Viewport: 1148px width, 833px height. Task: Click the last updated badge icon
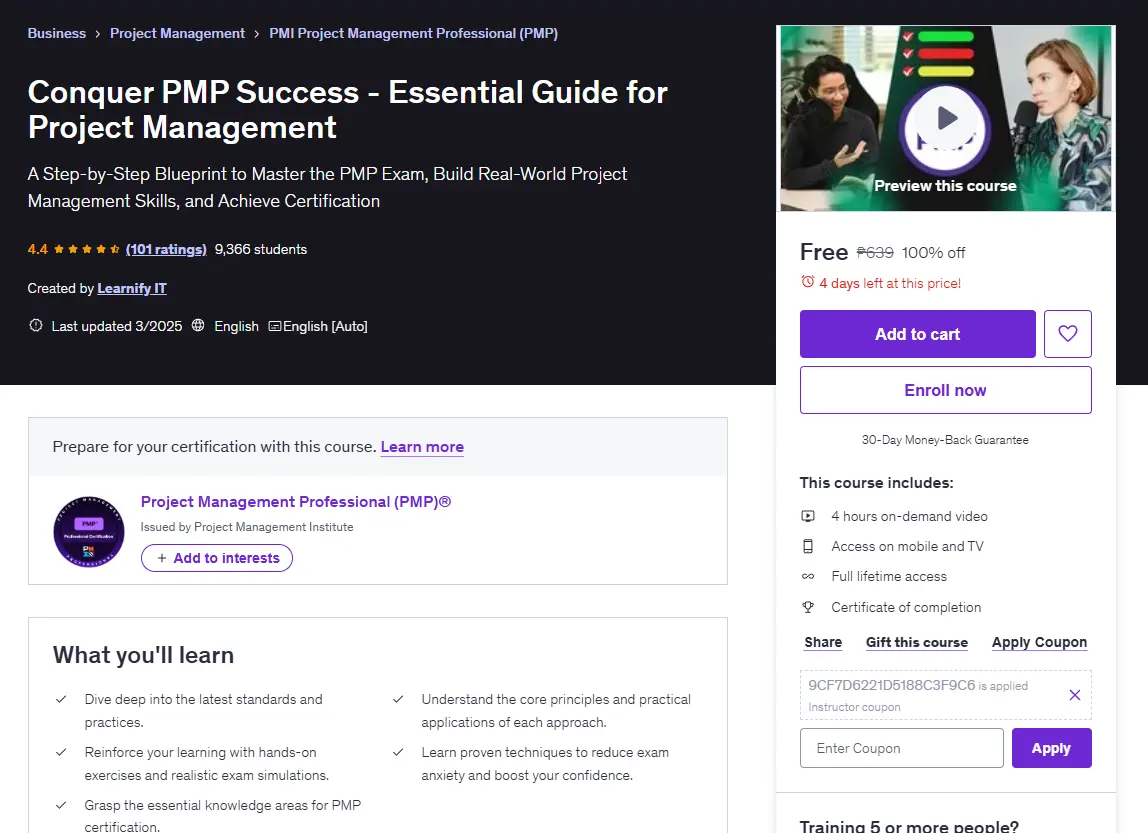tap(35, 325)
